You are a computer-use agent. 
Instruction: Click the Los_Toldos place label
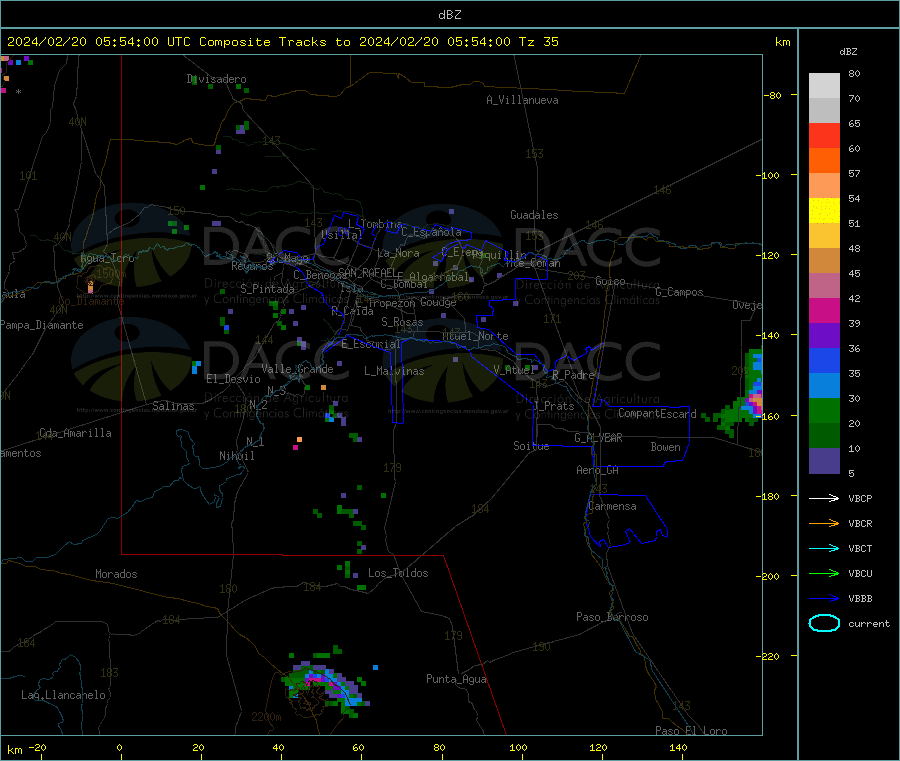coord(398,573)
